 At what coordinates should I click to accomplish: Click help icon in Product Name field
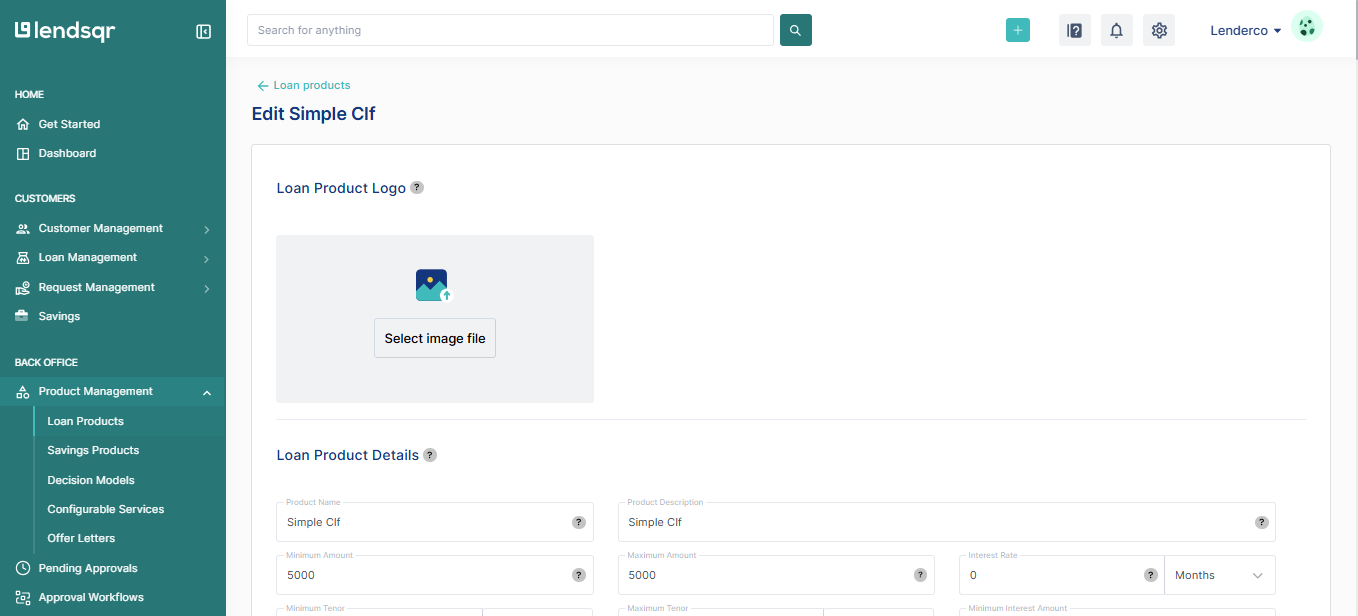pyautogui.click(x=578, y=522)
